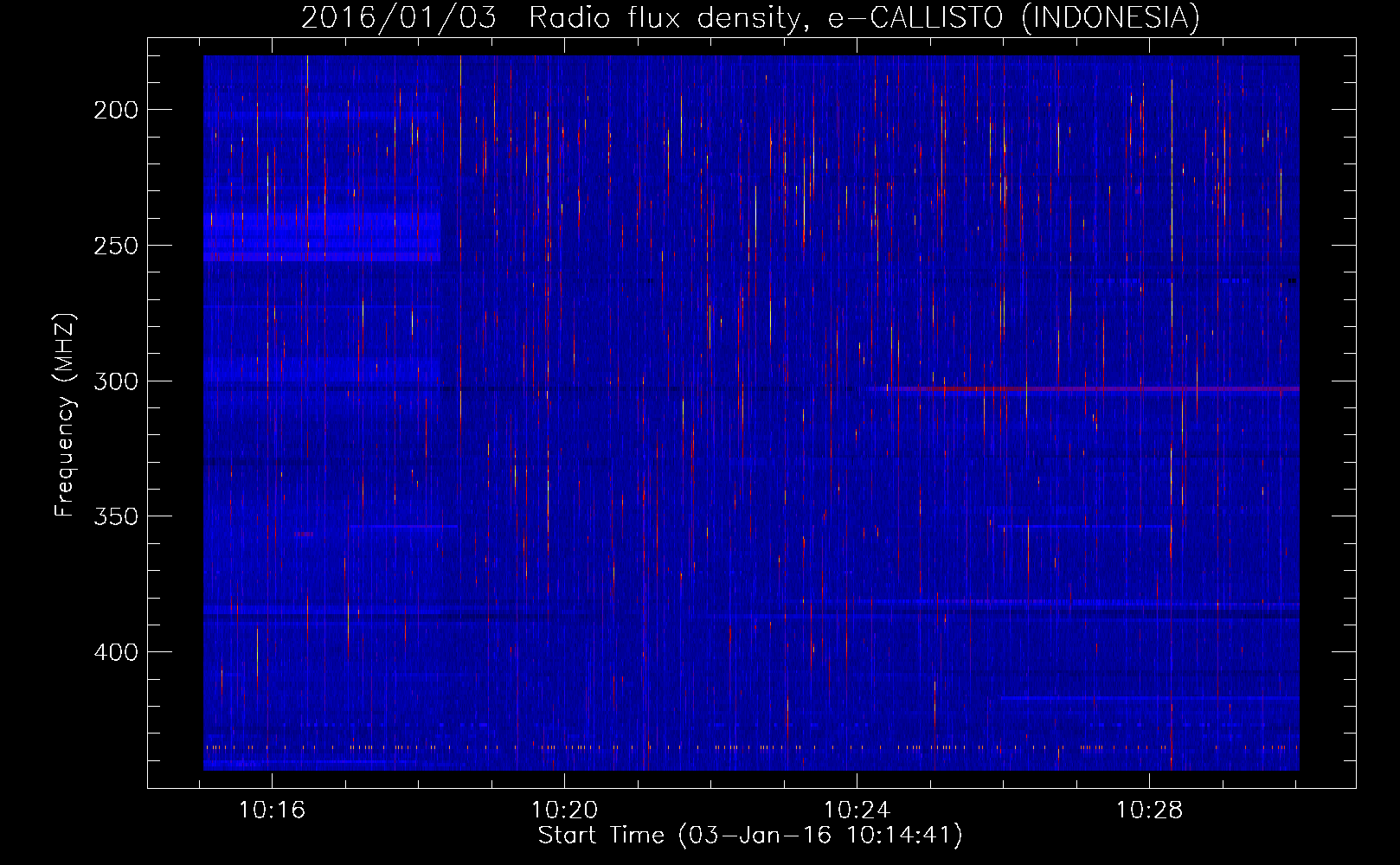Click the 400 frequency tick label

(116, 652)
